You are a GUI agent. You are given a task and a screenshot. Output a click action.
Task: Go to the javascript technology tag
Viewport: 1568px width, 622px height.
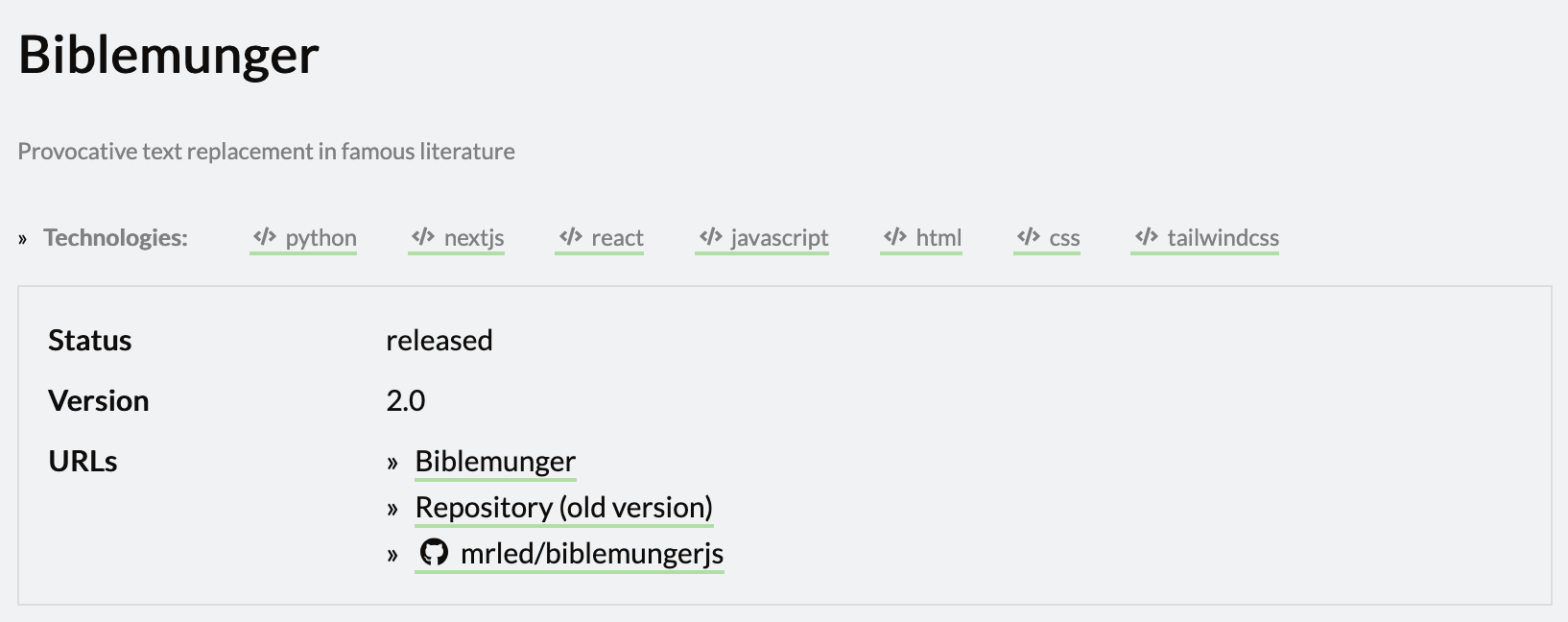coord(779,238)
